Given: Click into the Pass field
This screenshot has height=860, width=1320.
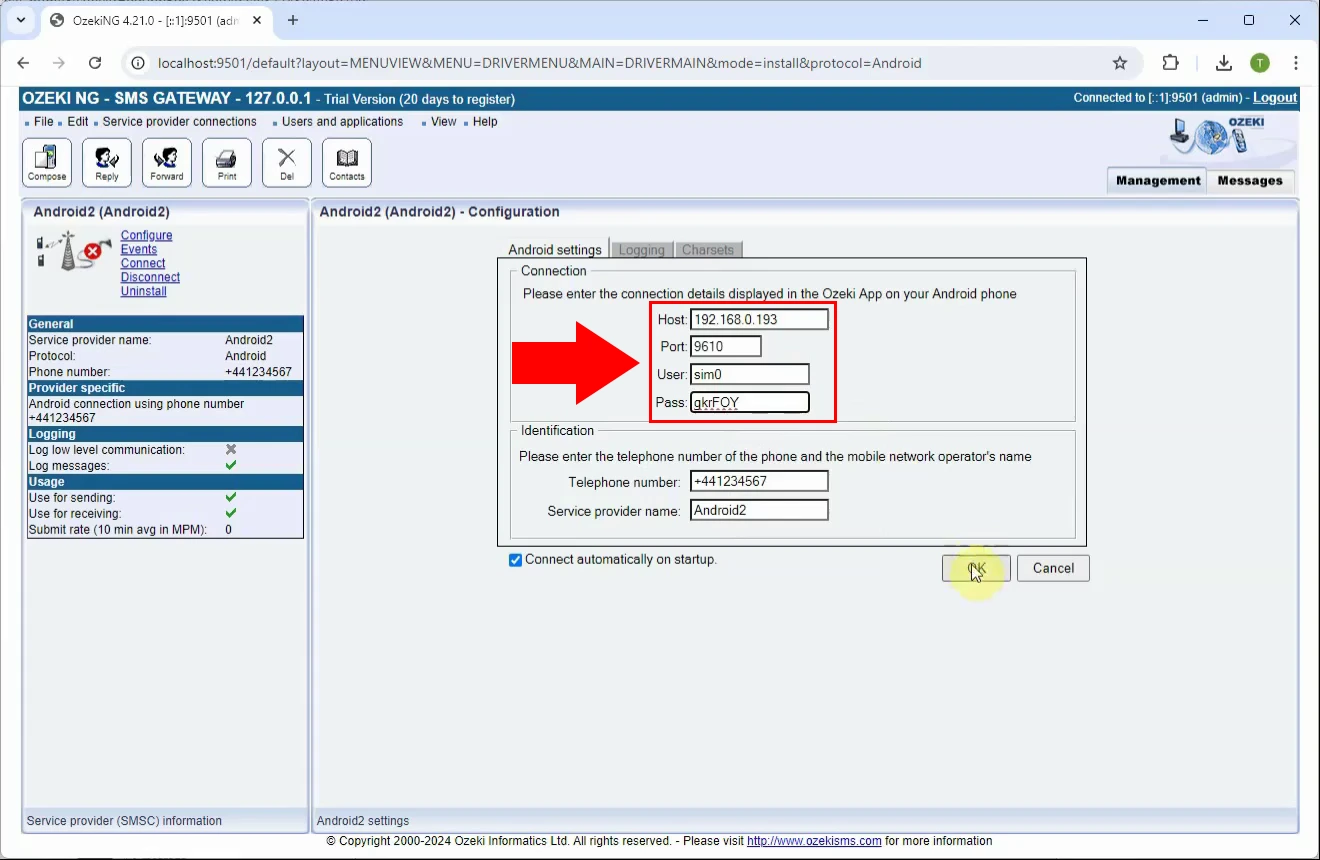Looking at the screenshot, I should click(x=749, y=403).
